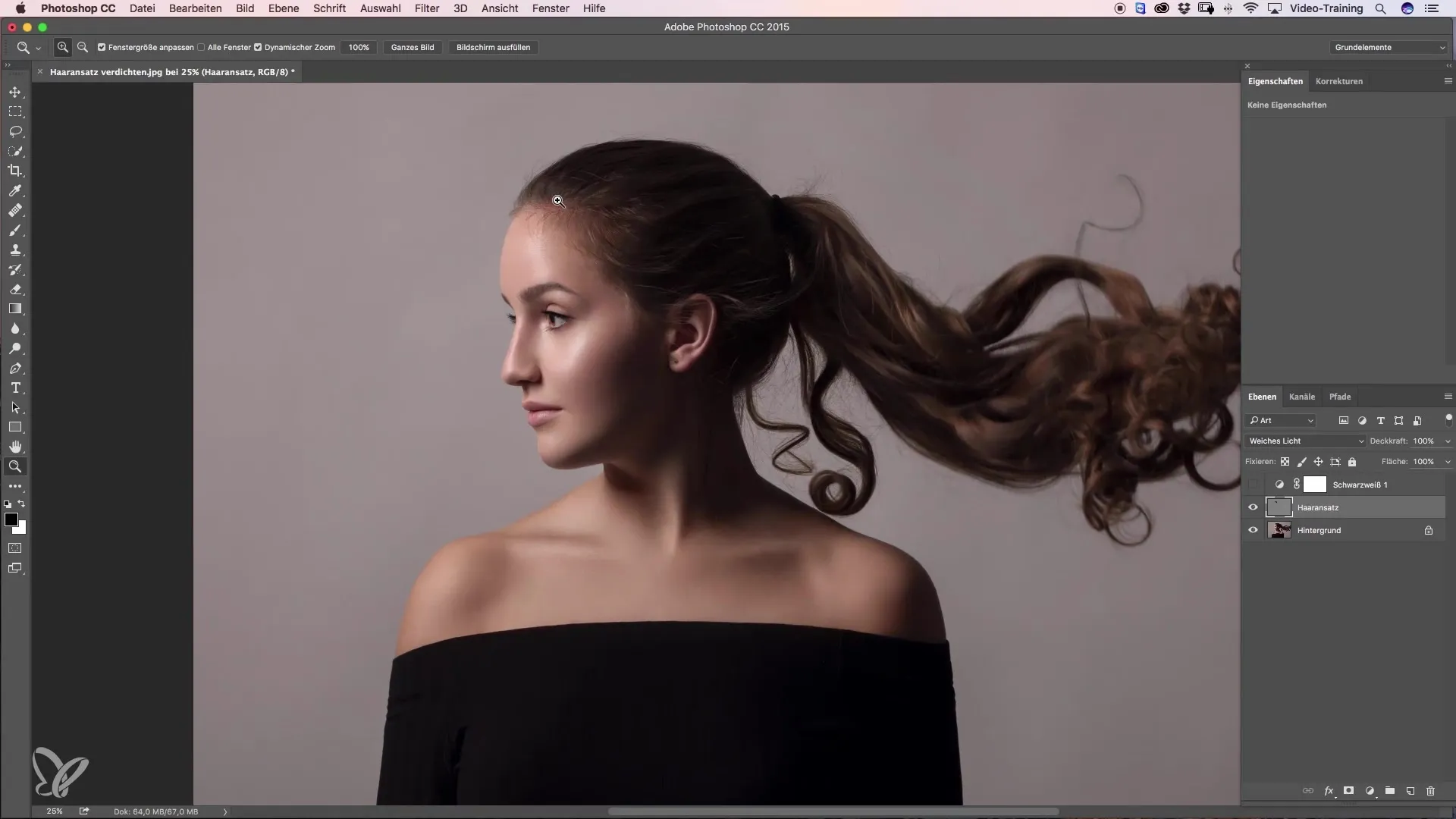Select the Gradient tool

pos(15,309)
